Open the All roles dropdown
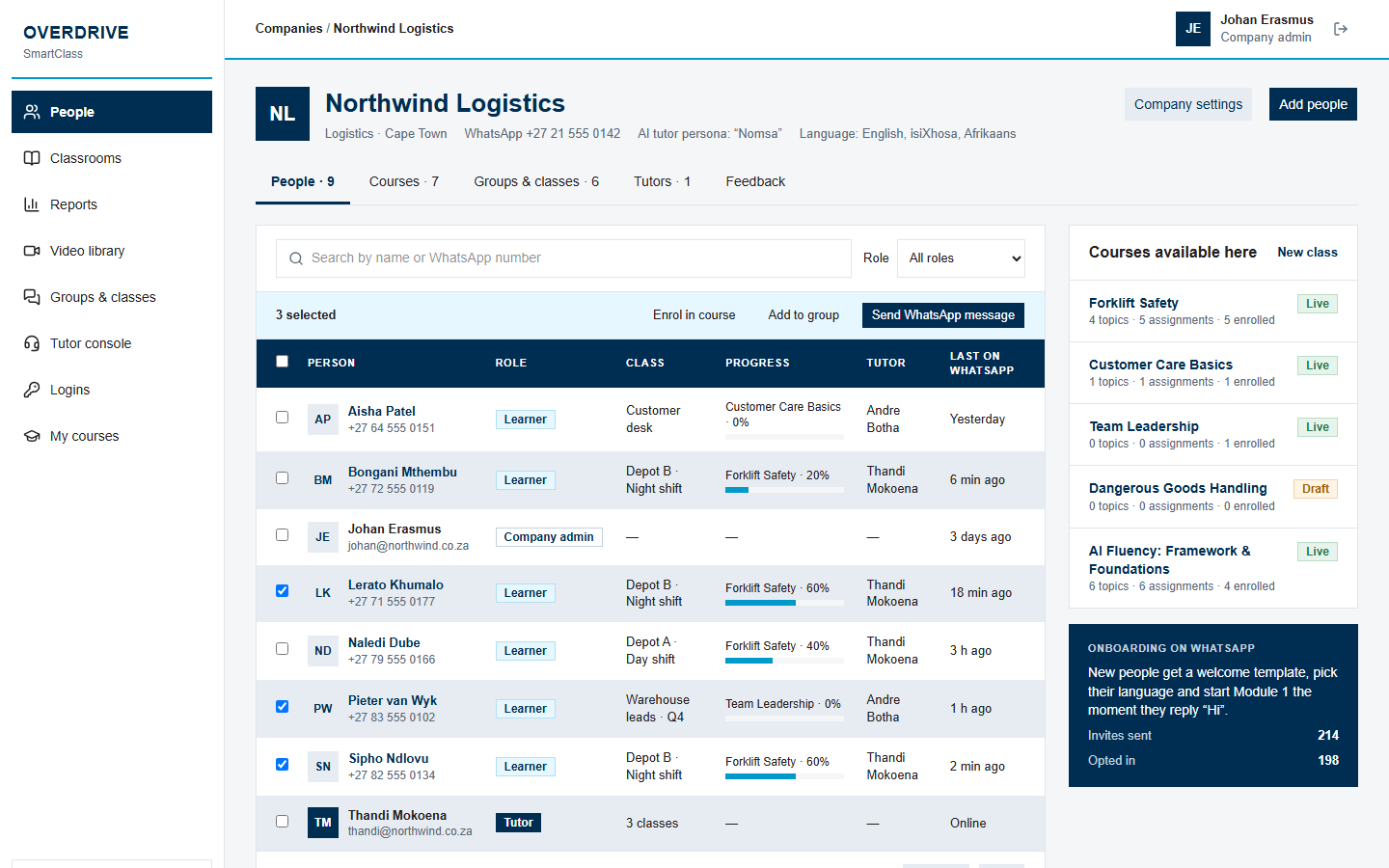Image resolution: width=1389 pixels, height=868 pixels. pos(961,258)
